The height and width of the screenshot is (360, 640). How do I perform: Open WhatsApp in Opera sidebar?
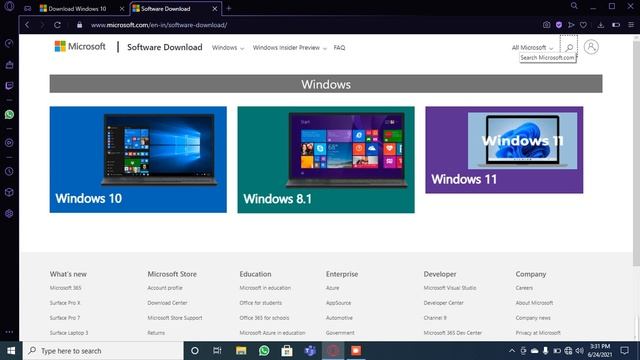9,114
